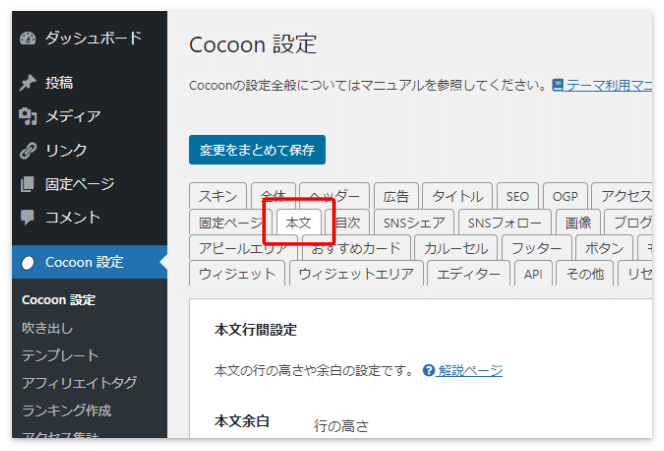Image resolution: width=664 pixels, height=451 pixels.
Task: Switch to the SNSシェア tab
Action: click(x=414, y=222)
